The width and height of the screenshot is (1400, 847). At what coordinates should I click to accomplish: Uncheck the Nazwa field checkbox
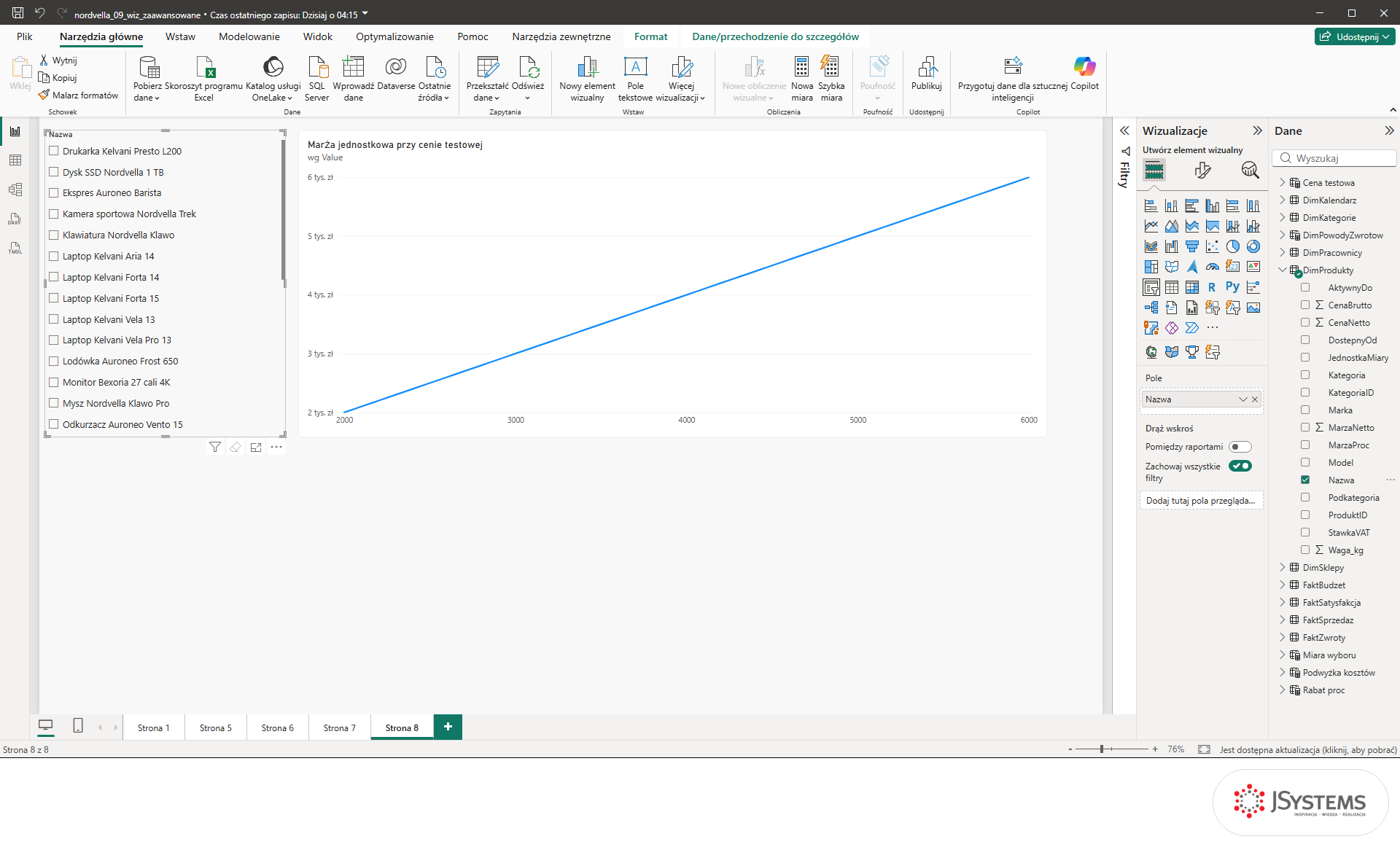[1305, 480]
